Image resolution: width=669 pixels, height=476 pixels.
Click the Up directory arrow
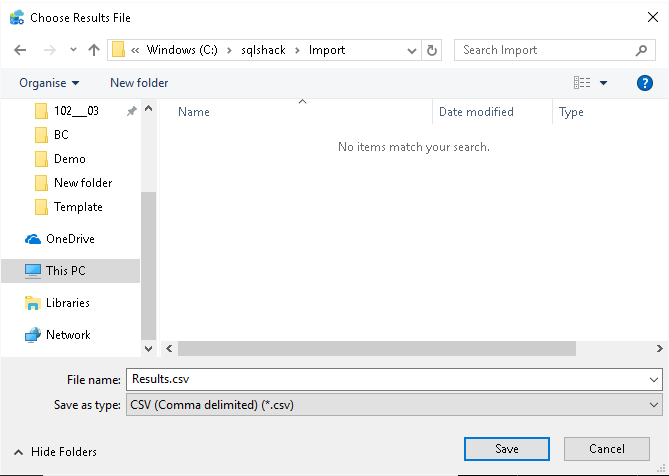(94, 50)
